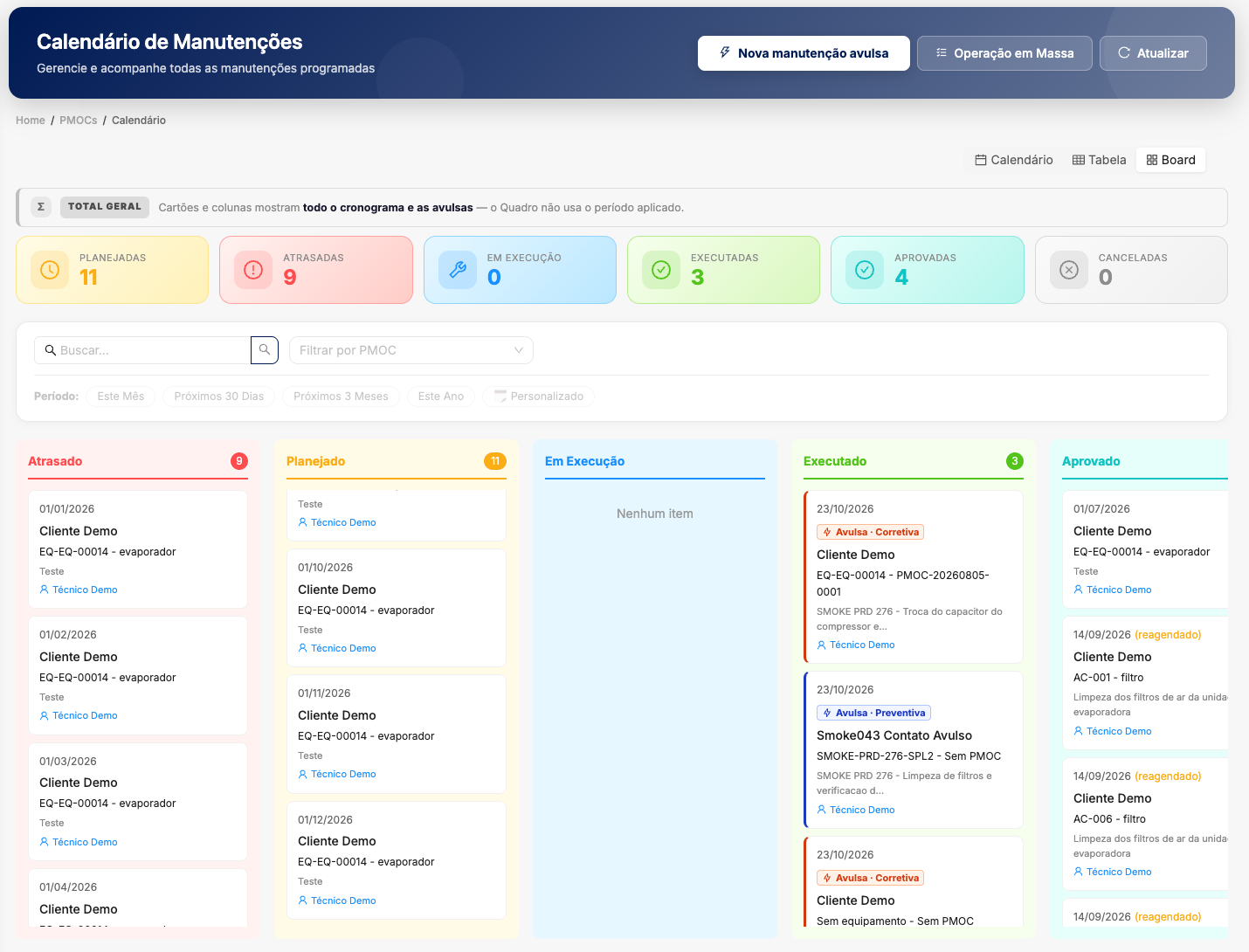Click Nova manutenção avulsa button

tap(804, 53)
